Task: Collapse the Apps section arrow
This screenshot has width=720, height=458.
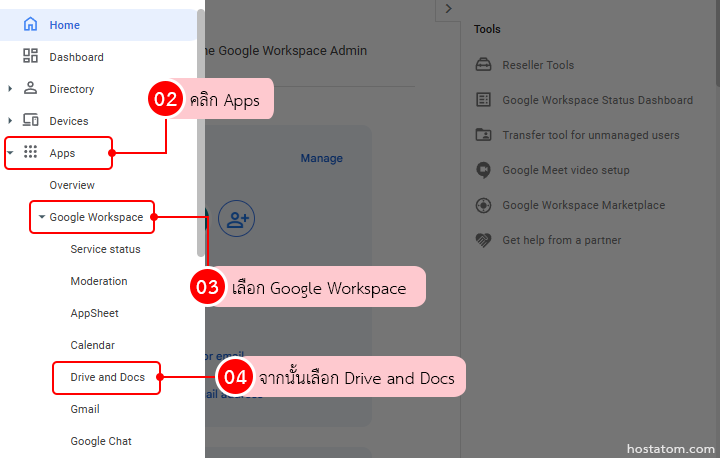Action: click(10, 153)
